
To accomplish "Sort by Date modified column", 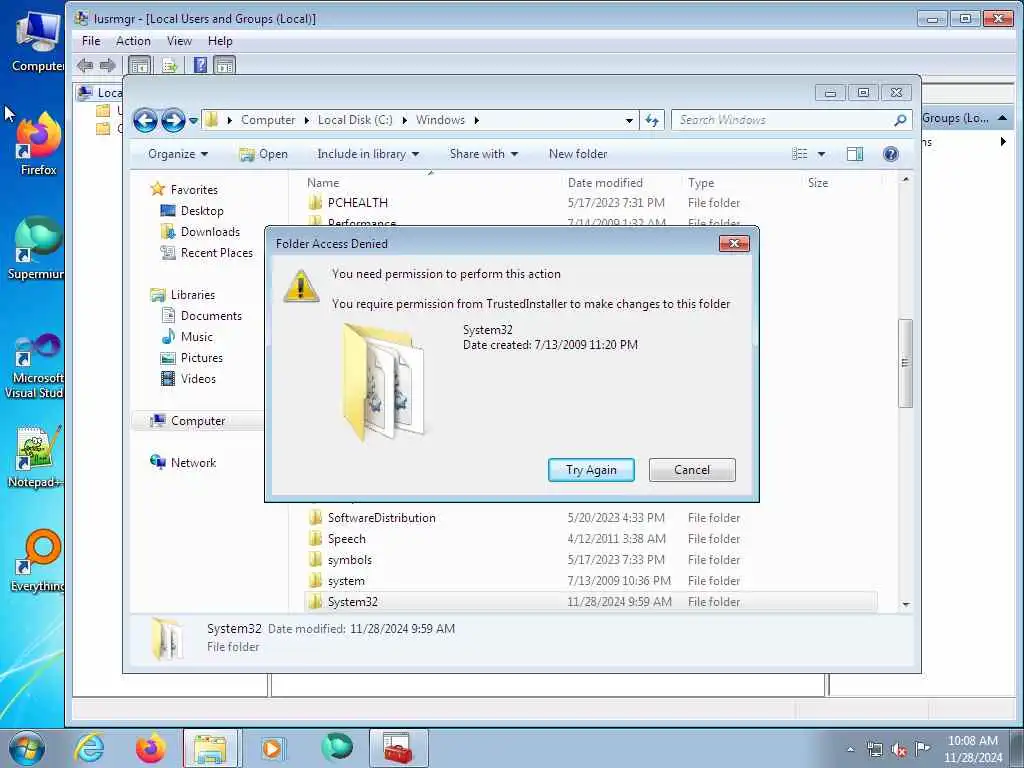I will click(605, 183).
